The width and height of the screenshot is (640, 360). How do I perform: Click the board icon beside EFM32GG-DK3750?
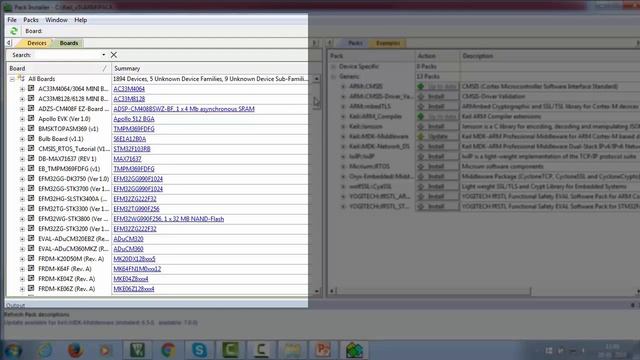pos(31,178)
